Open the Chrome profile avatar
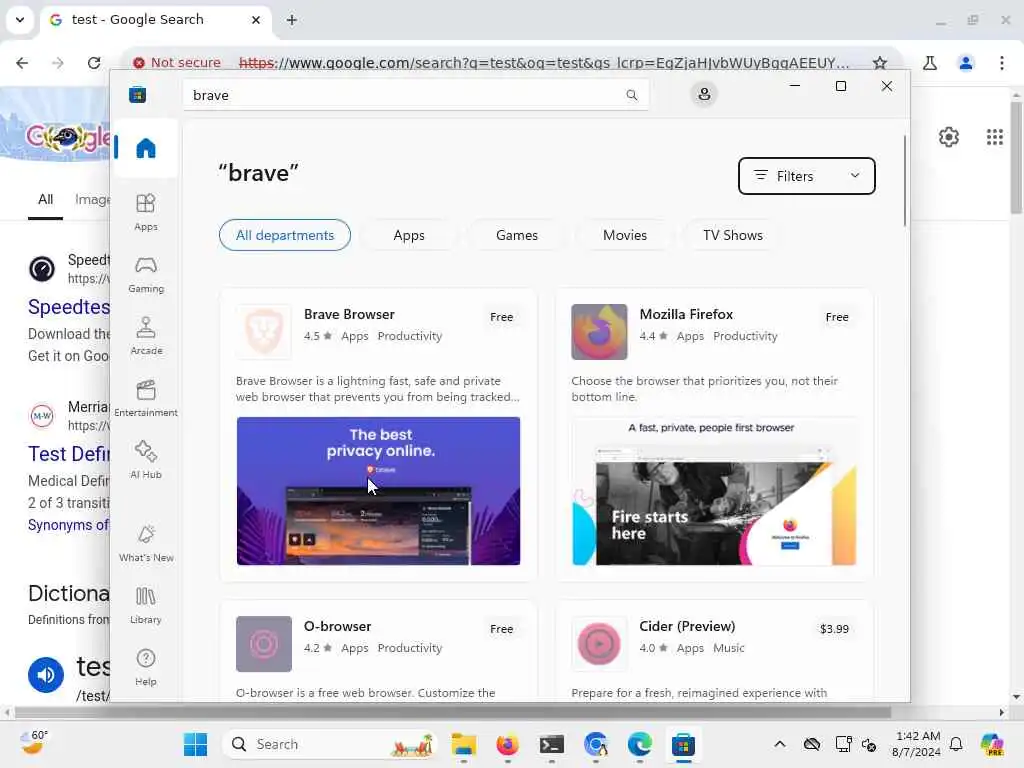The height and width of the screenshot is (768, 1024). [965, 63]
